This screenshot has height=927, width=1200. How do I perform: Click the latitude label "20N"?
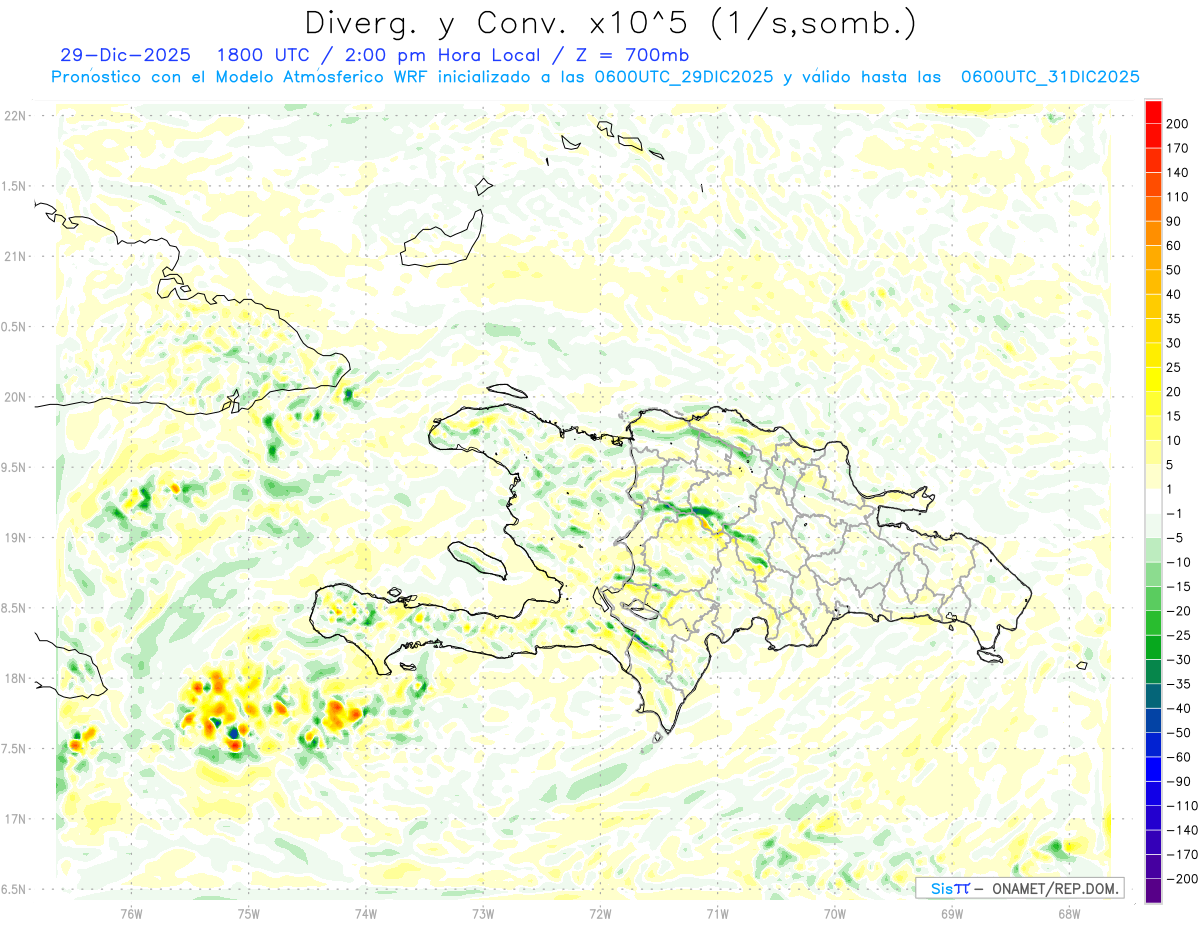click(x=15, y=397)
